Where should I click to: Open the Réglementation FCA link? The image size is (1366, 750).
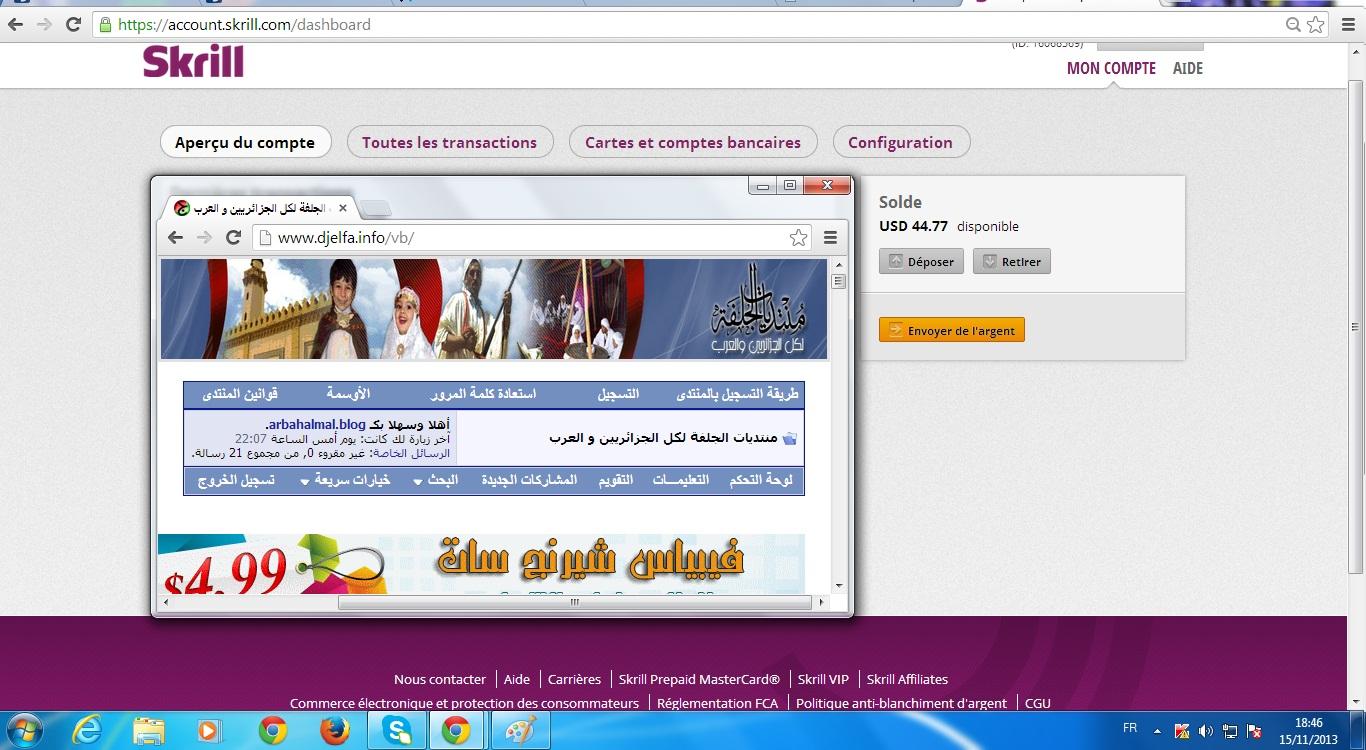click(717, 703)
